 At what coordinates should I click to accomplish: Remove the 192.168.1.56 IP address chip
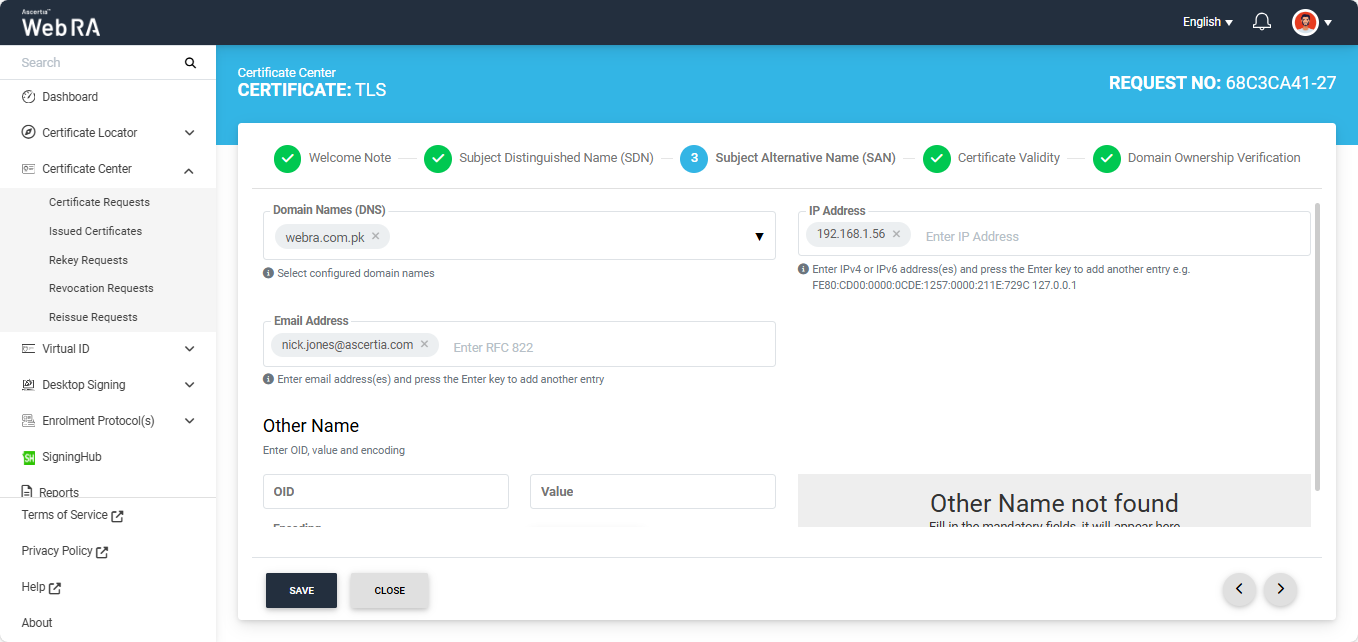(896, 234)
